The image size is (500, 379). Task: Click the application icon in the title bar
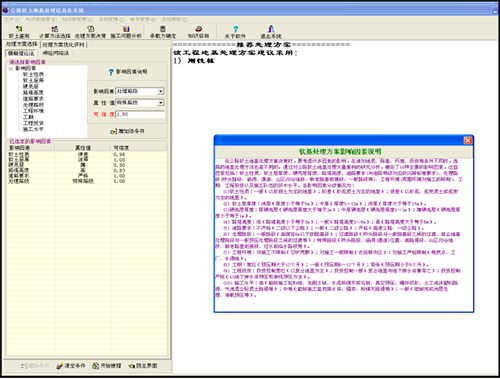(x=5, y=10)
